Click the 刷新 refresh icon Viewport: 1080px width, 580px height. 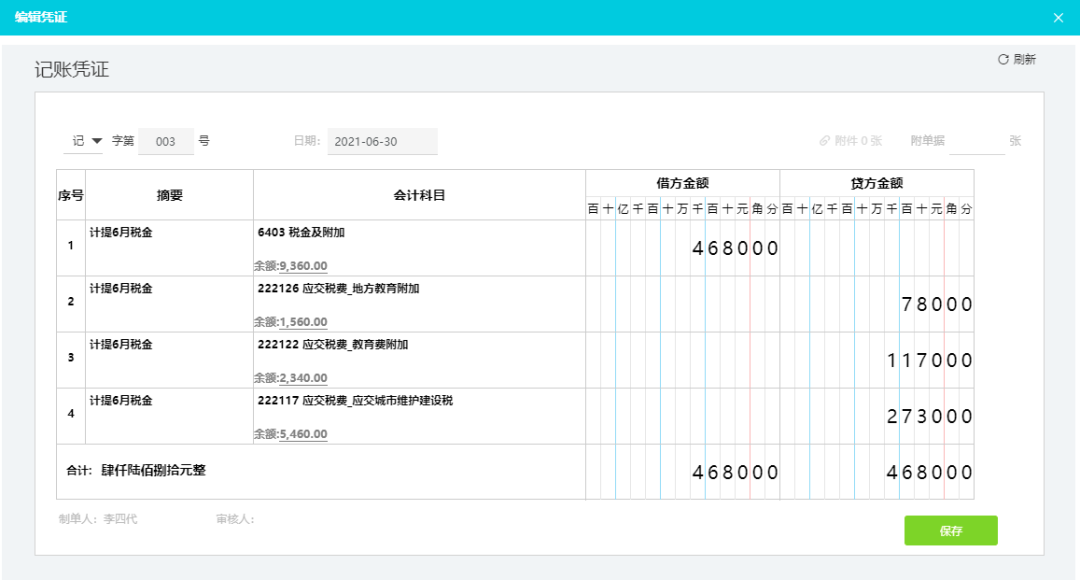pos(1002,58)
